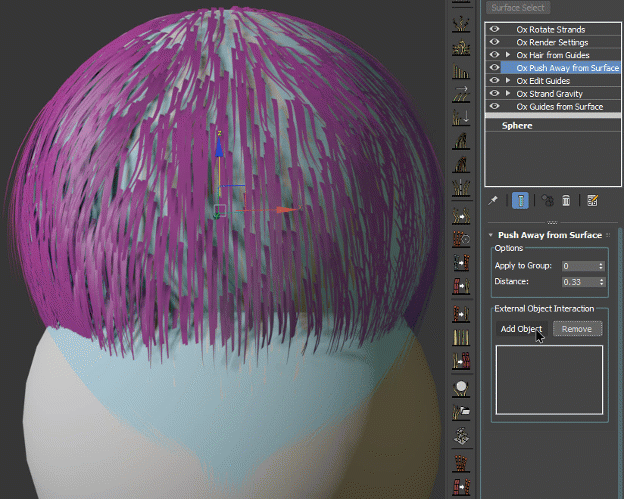Click the Add Object button
Screen dimensions: 624x499
(521, 329)
